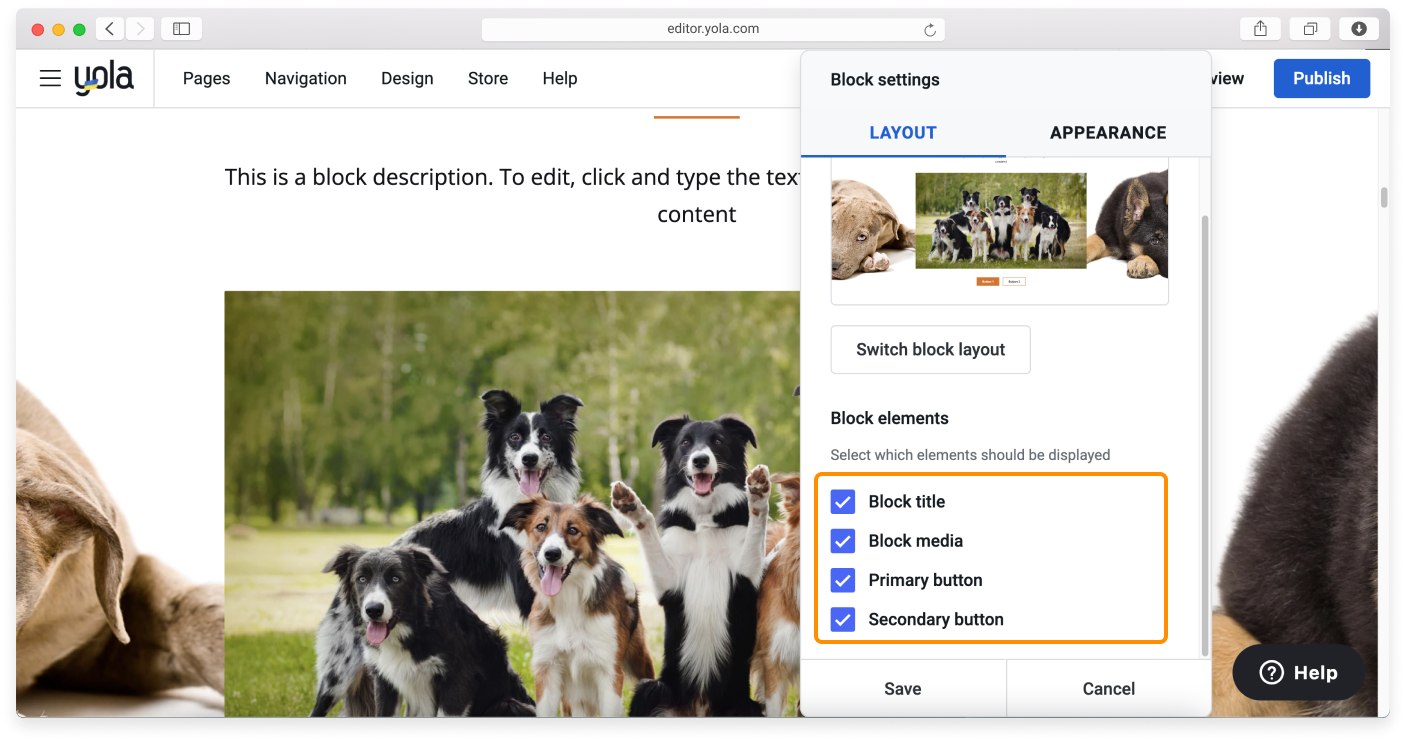Click the Safari share icon
Image resolution: width=1406 pixels, height=742 pixels.
tap(1260, 29)
